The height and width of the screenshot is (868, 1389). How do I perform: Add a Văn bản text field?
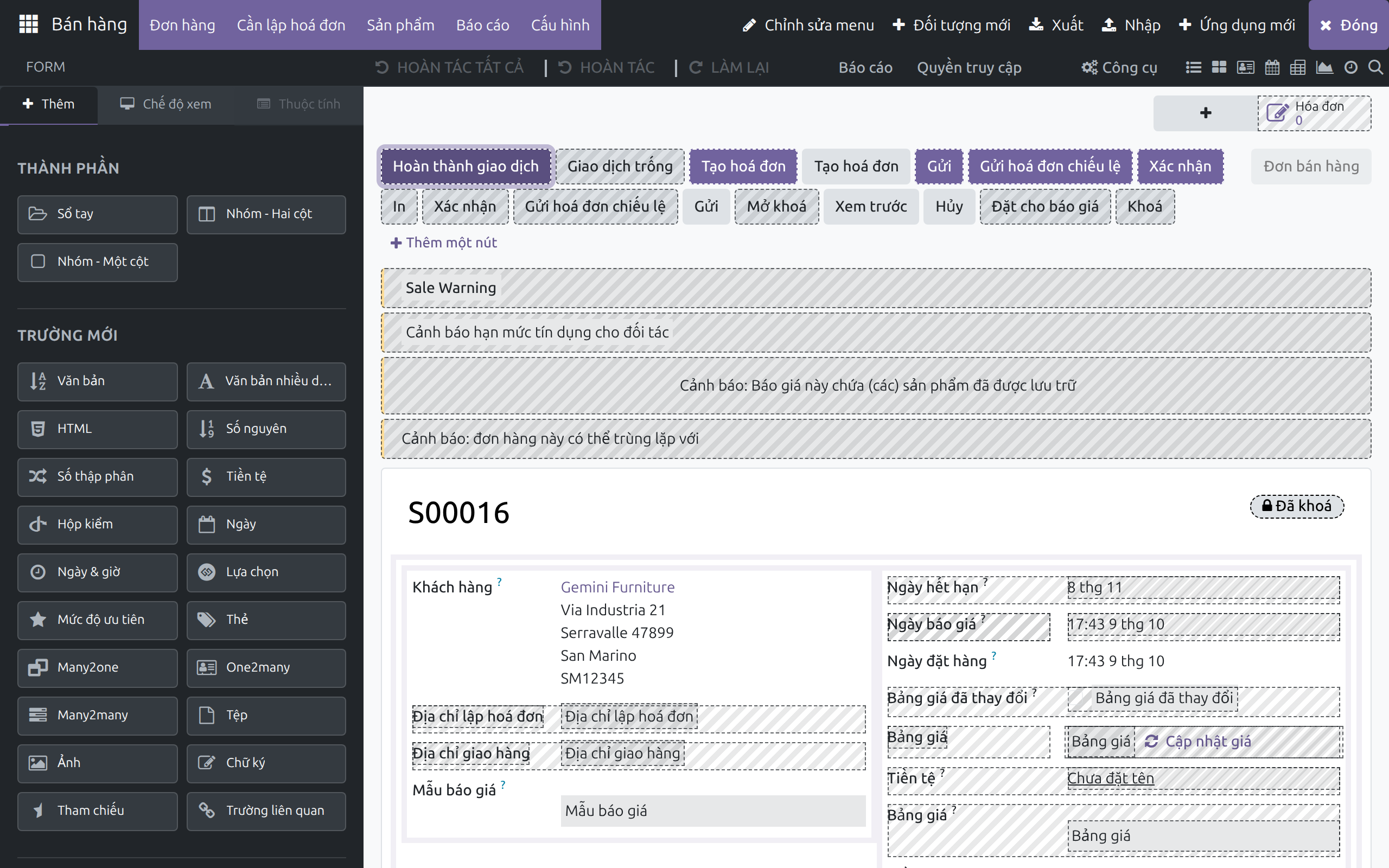[x=97, y=381]
